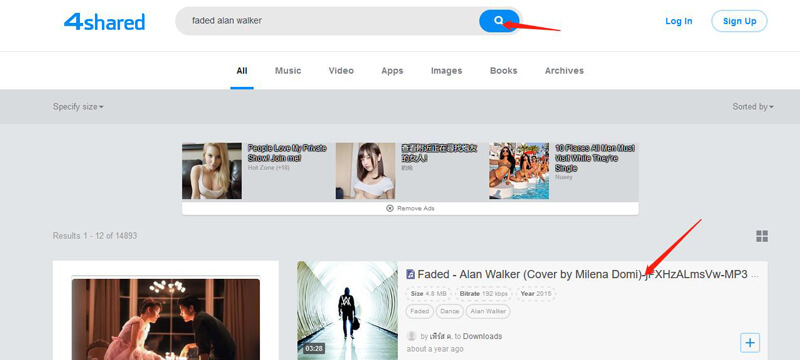The width and height of the screenshot is (800, 360).
Task: Expand the Specify size dropdown
Action: coord(78,107)
